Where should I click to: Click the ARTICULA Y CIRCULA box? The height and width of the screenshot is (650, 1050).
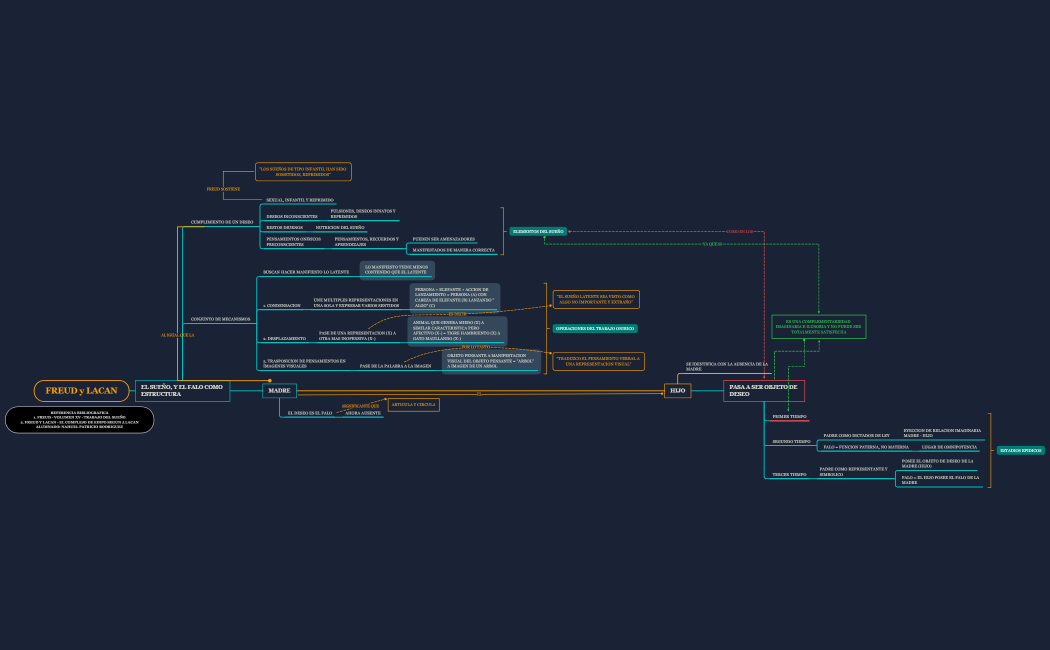[x=414, y=405]
